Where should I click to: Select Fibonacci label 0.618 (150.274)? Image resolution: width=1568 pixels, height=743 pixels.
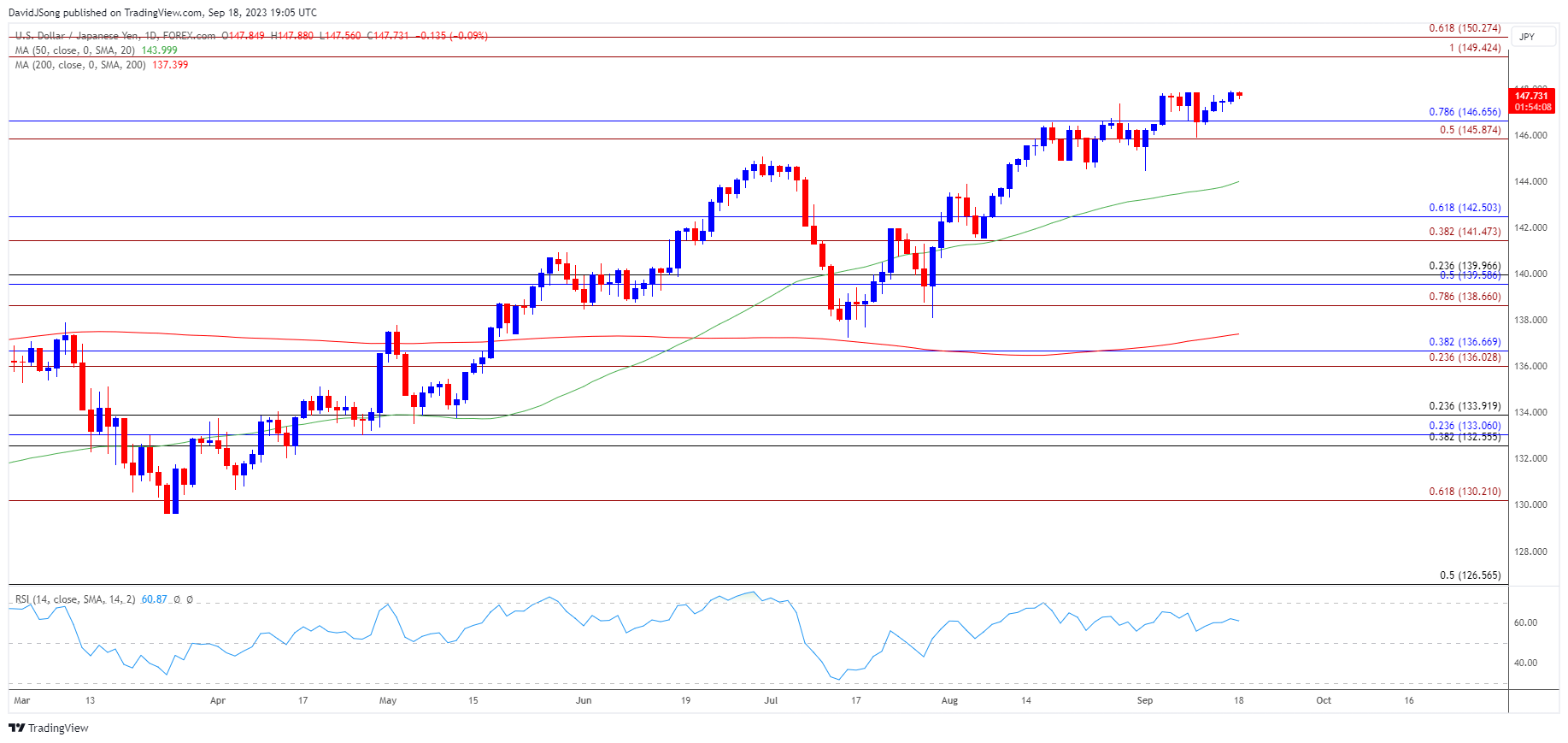tap(1465, 28)
